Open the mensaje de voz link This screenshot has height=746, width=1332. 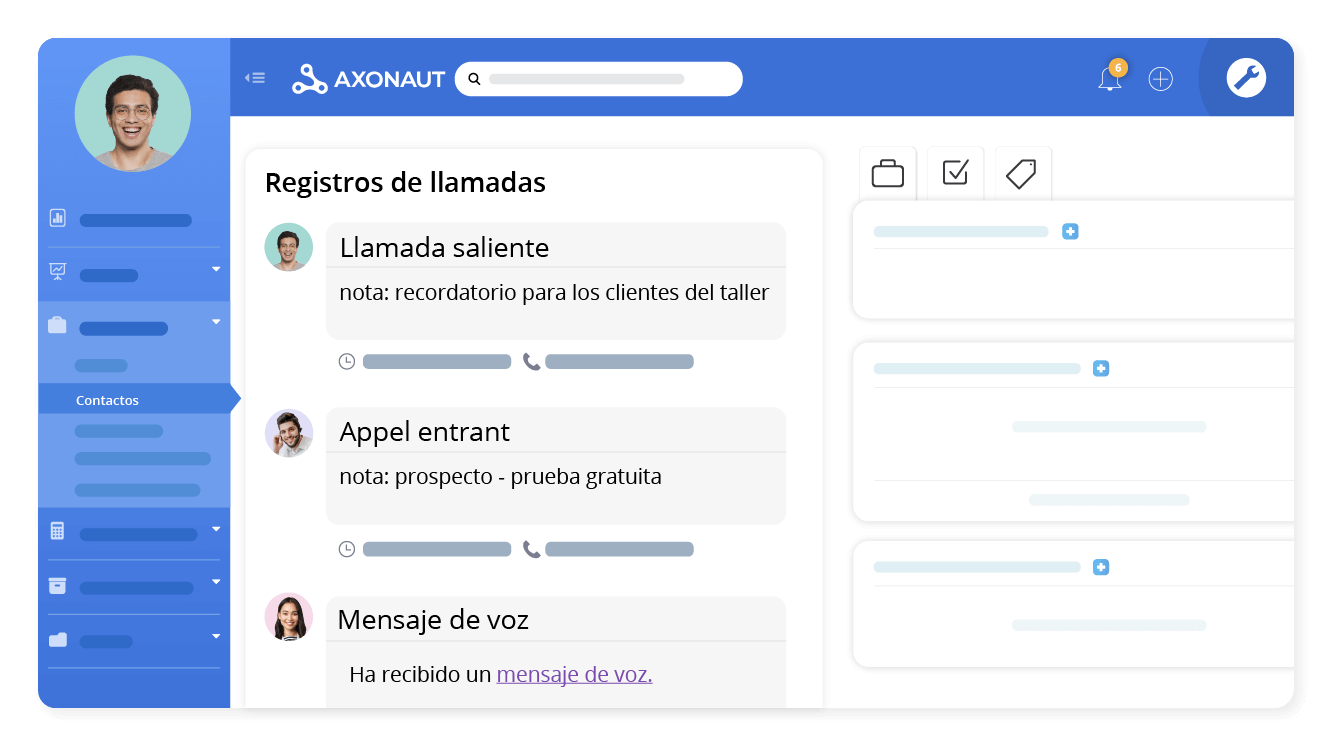574,674
